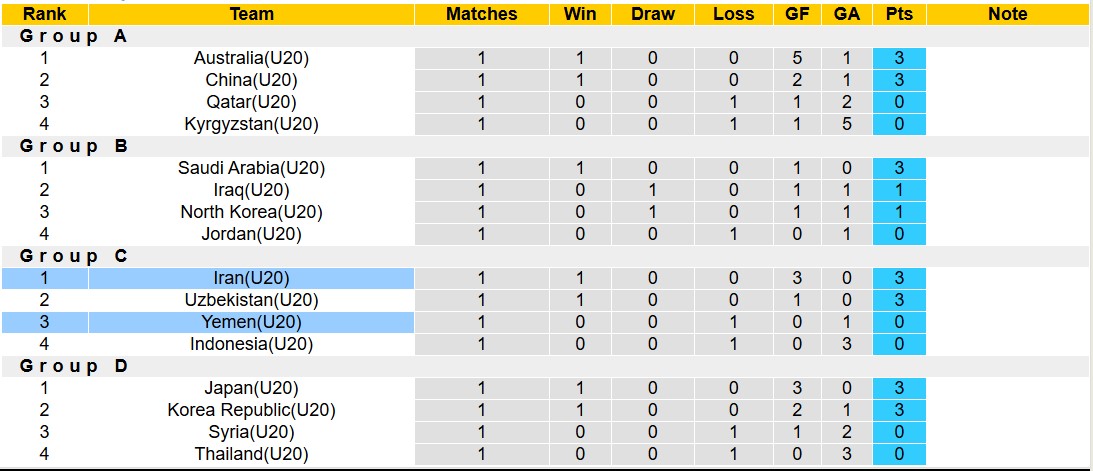Open the Uzbekistan(U20) team link
The height and width of the screenshot is (471, 1093).
(251, 300)
